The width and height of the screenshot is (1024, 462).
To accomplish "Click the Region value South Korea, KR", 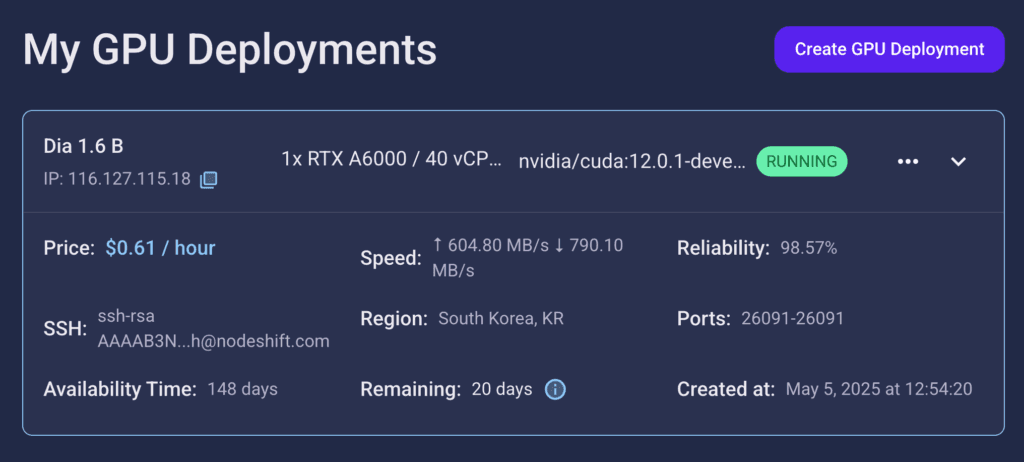I will coord(501,319).
